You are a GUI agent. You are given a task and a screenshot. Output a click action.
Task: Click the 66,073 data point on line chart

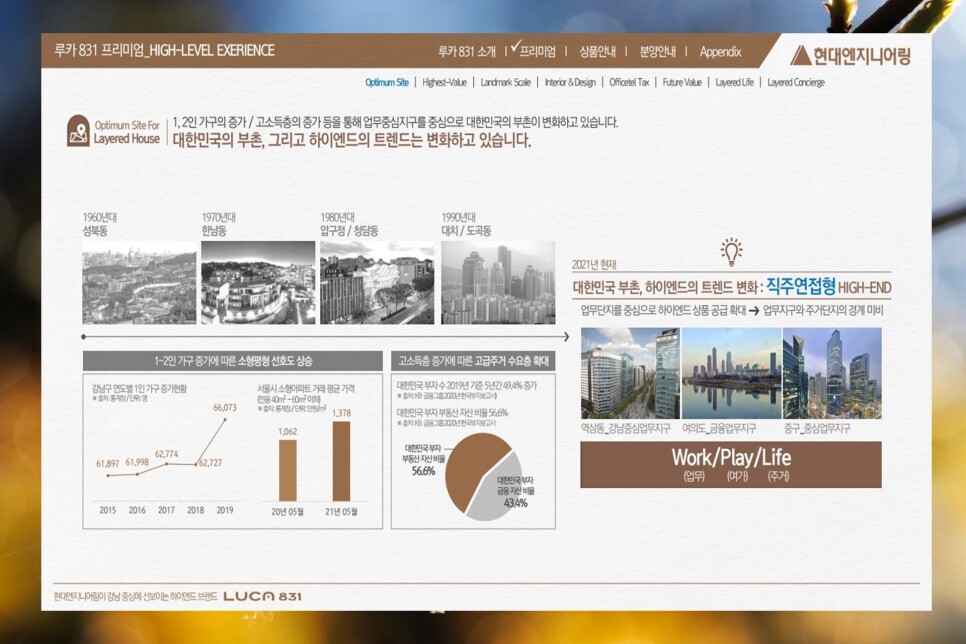tap(225, 419)
